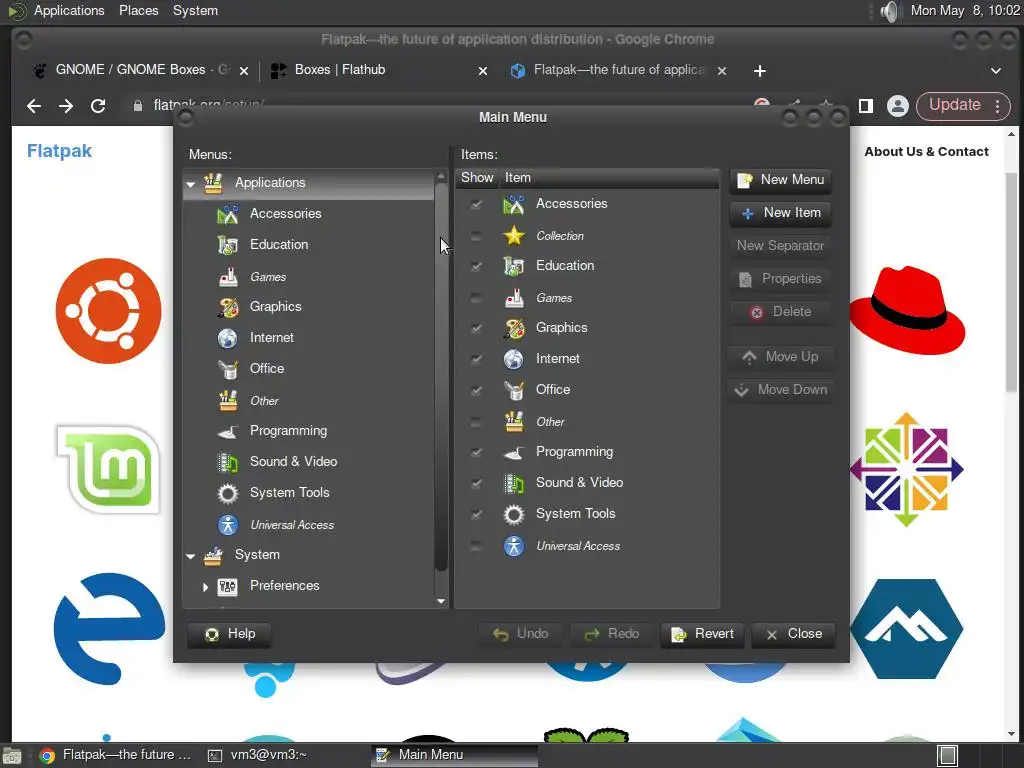Select Programming icon in Menus tree
1024x768 pixels.
point(228,431)
